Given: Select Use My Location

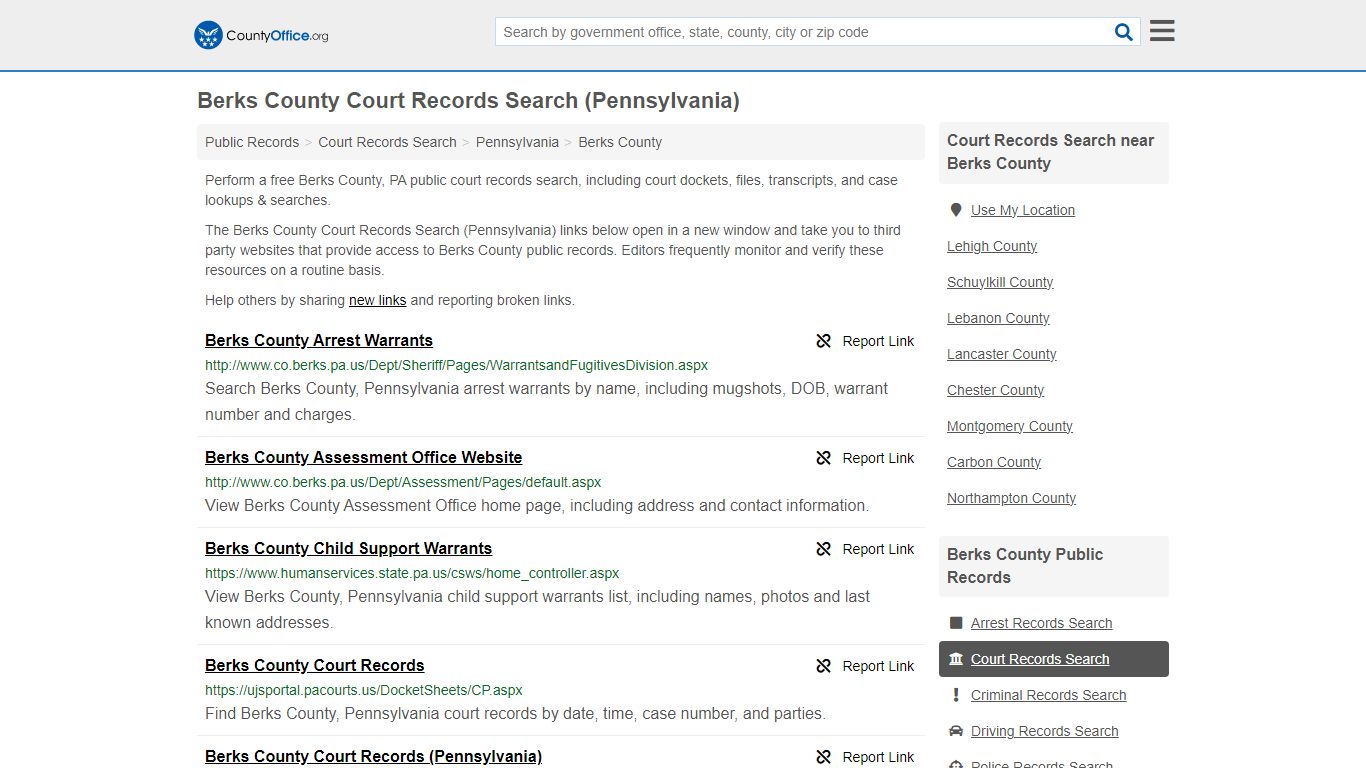Looking at the screenshot, I should click(1023, 210).
